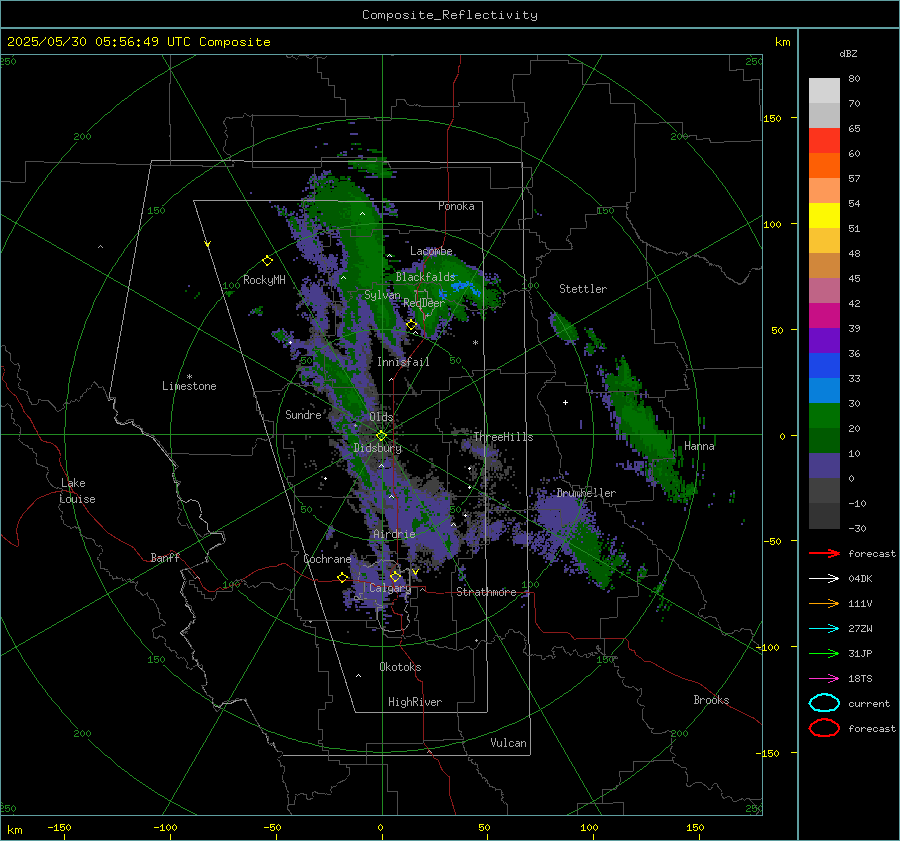Image resolution: width=900 pixels, height=841 pixels.
Task: Click the green 31JP arrow icon
Action: (x=824, y=653)
